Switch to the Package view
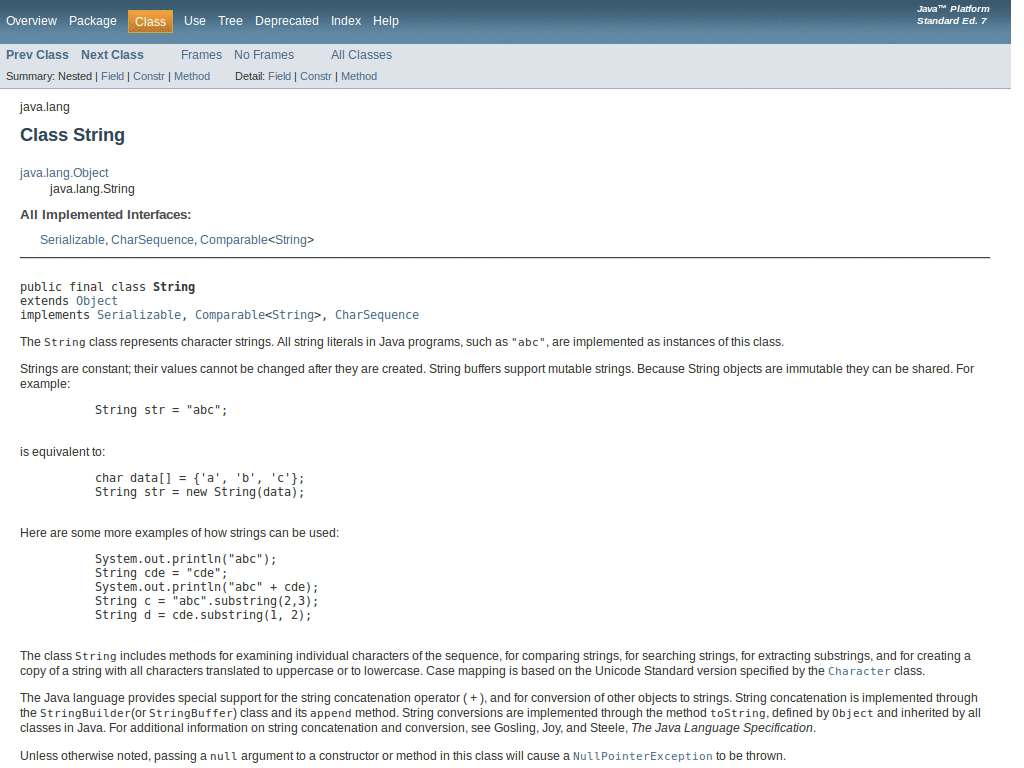1024x768 pixels. [92, 20]
